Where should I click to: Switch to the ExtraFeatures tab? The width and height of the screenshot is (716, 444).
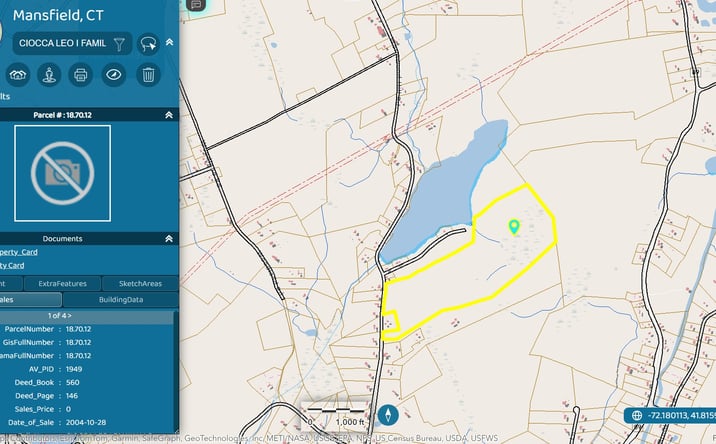coord(63,284)
